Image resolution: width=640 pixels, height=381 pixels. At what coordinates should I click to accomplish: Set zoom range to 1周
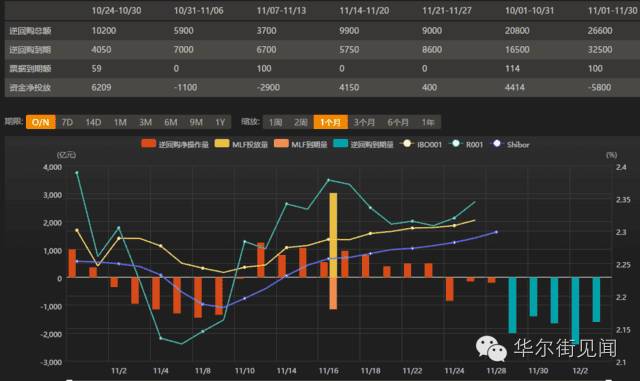click(276, 122)
